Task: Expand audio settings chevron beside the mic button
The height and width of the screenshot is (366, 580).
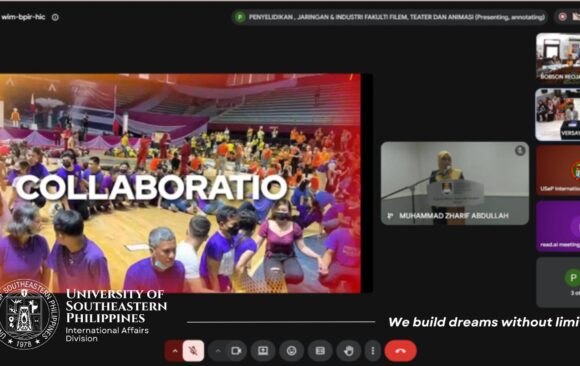Action: coord(175,350)
